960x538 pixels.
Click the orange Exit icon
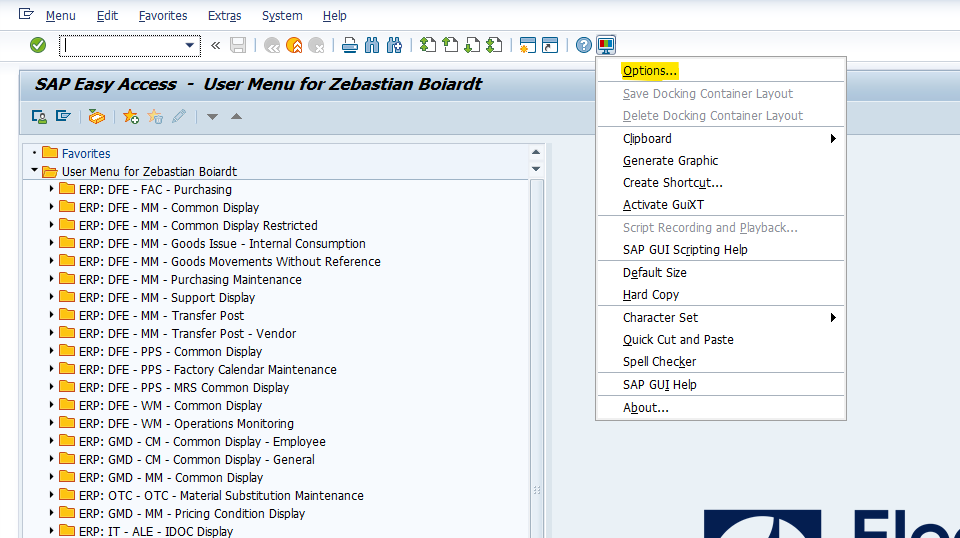pos(294,45)
